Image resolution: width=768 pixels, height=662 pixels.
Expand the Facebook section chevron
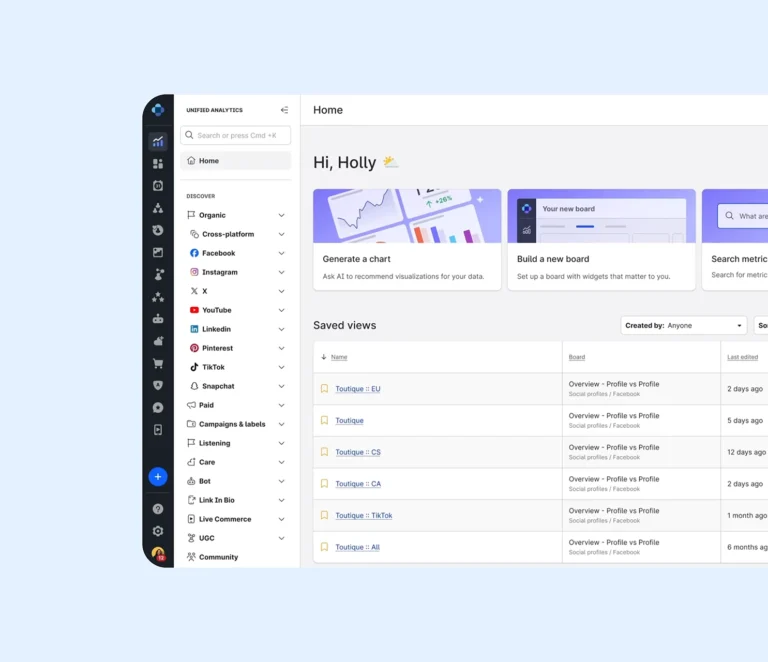(x=281, y=253)
